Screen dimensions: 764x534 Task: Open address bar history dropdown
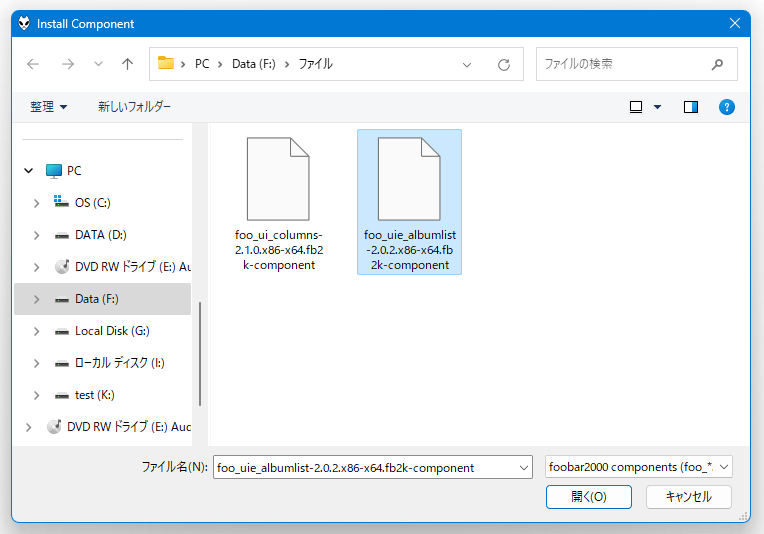pyautogui.click(x=467, y=64)
